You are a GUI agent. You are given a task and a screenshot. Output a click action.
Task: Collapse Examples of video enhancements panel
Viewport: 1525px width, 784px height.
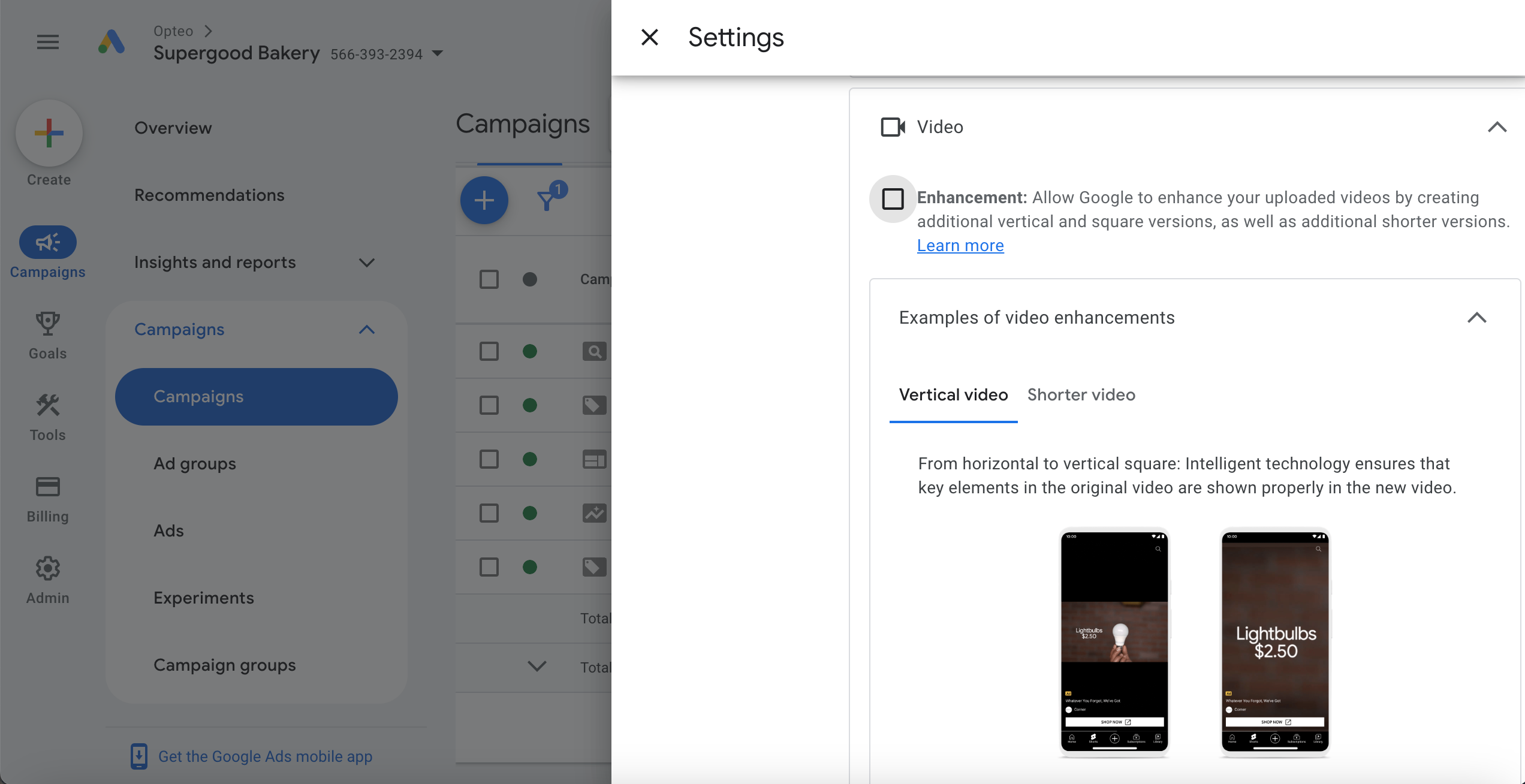point(1477,318)
